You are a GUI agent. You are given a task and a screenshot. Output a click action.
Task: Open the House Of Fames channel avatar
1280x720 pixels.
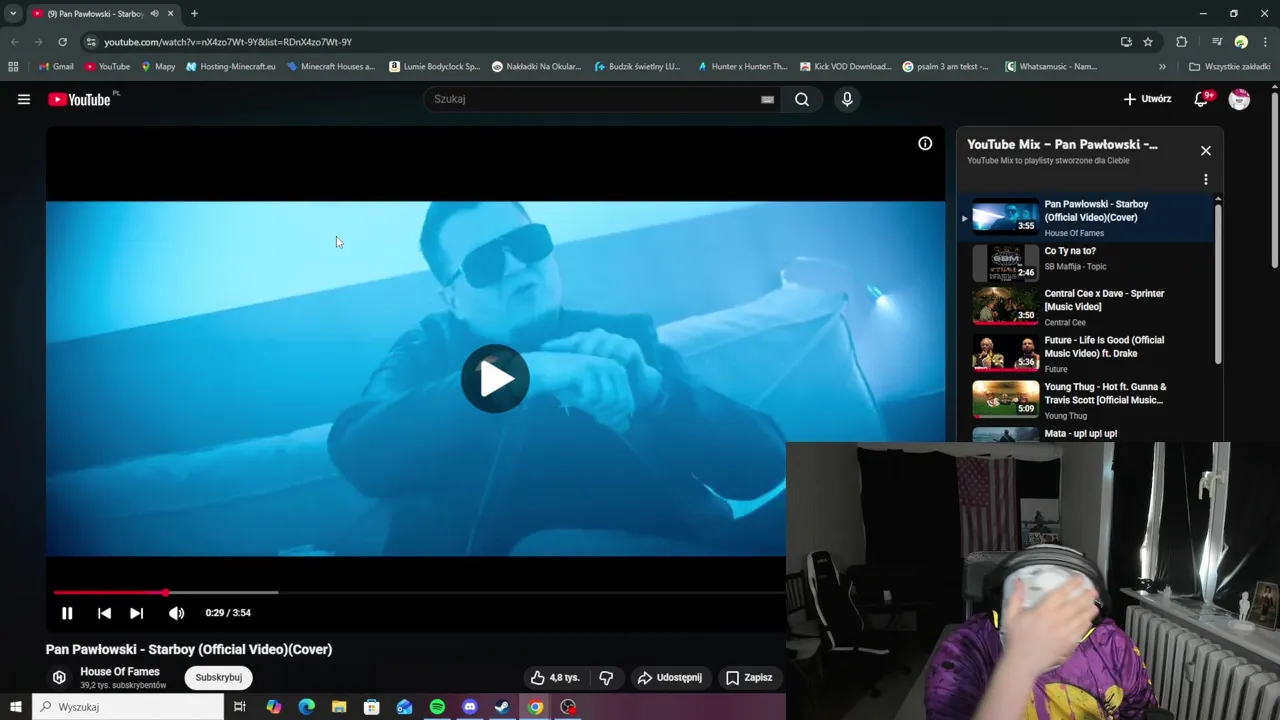coord(59,677)
